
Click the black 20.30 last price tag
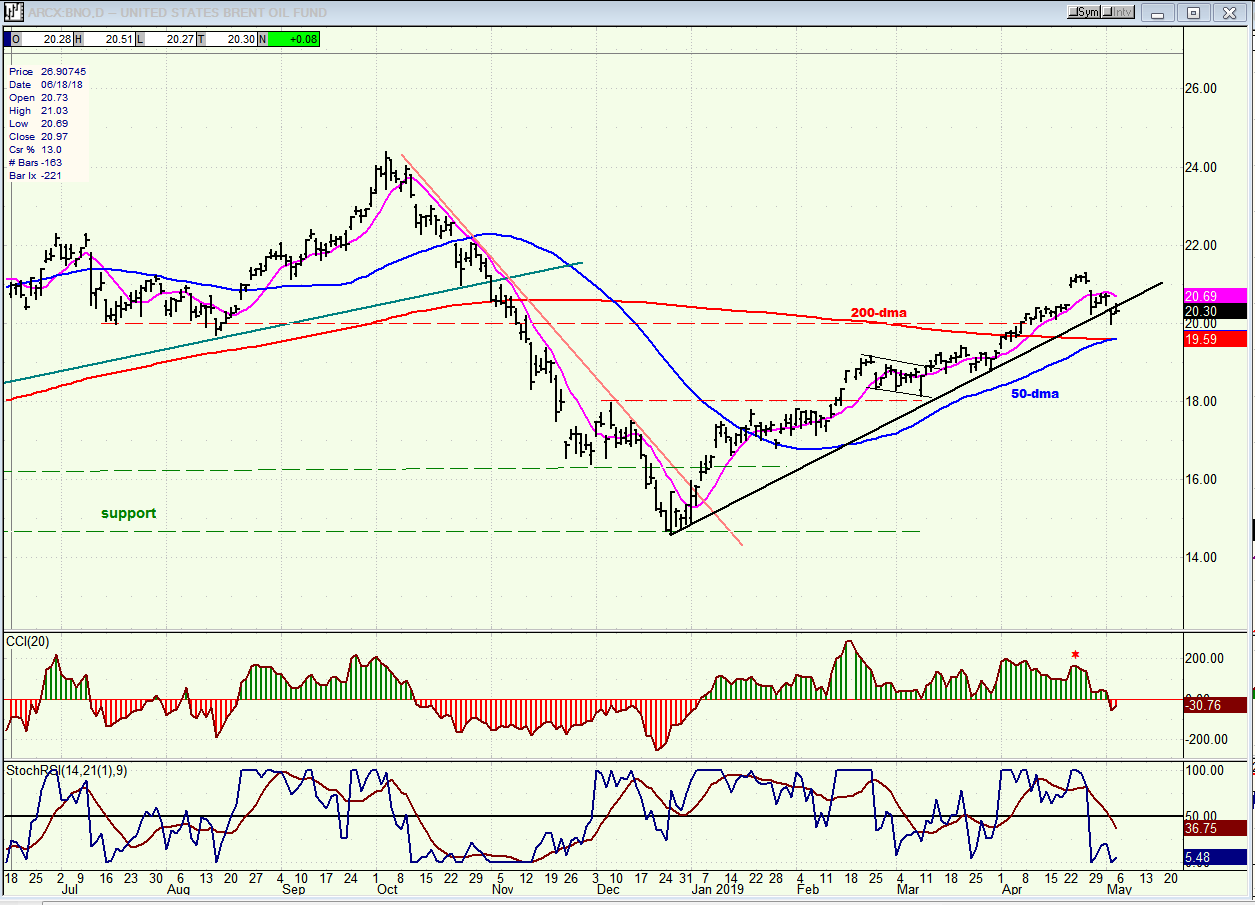[1215, 311]
